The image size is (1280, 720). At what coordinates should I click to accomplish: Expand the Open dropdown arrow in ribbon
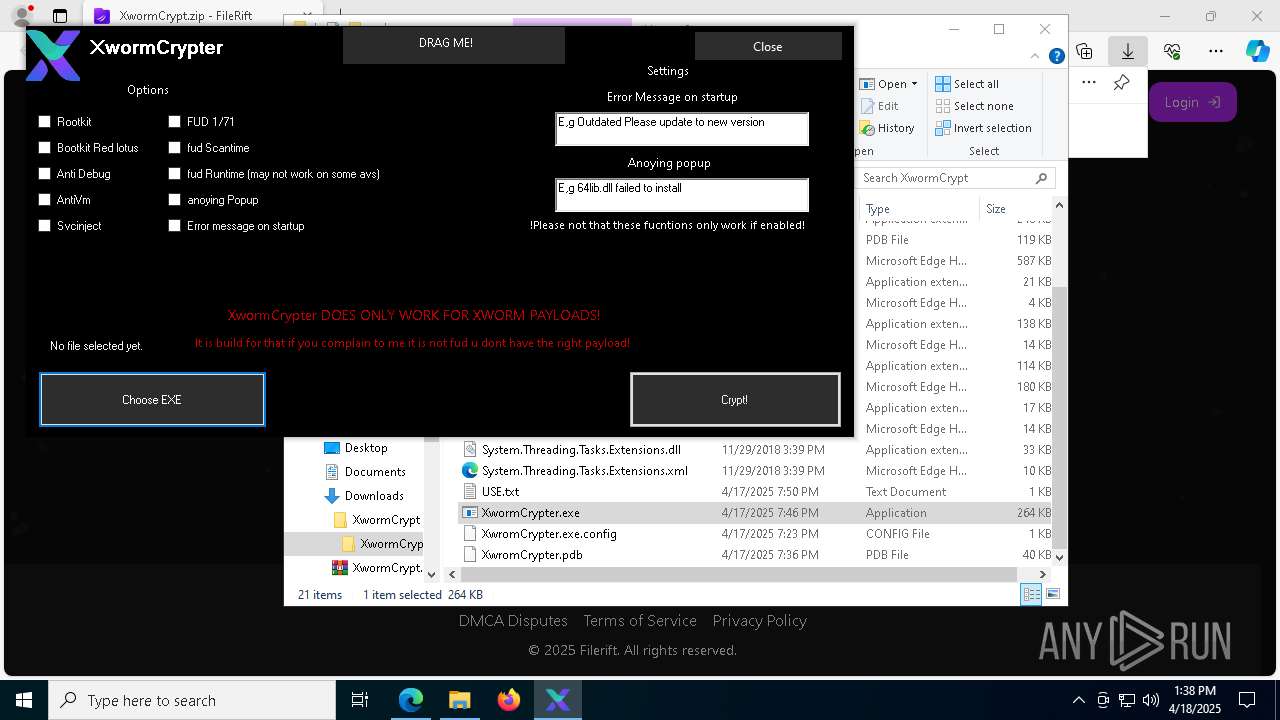(x=914, y=84)
